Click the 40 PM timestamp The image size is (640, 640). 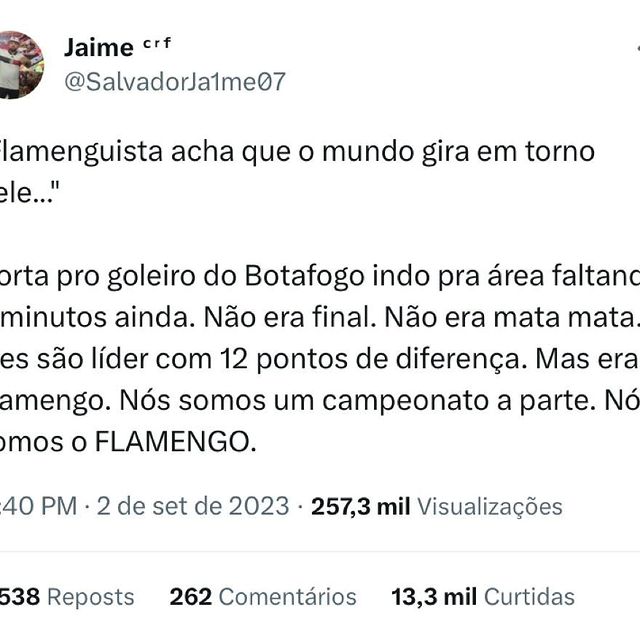[39, 506]
